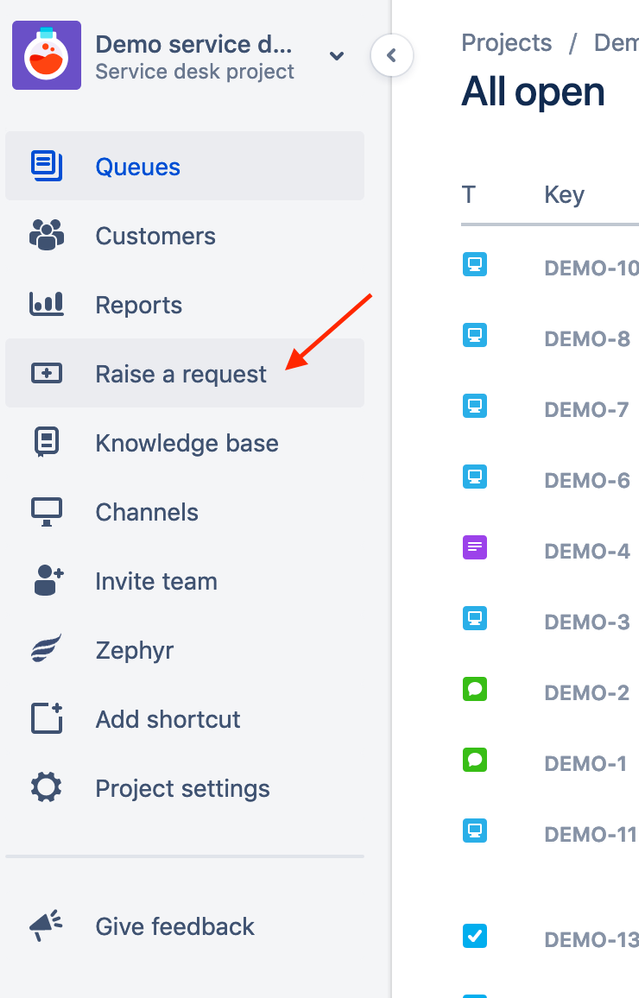Open Channels in the sidebar

pos(185,512)
